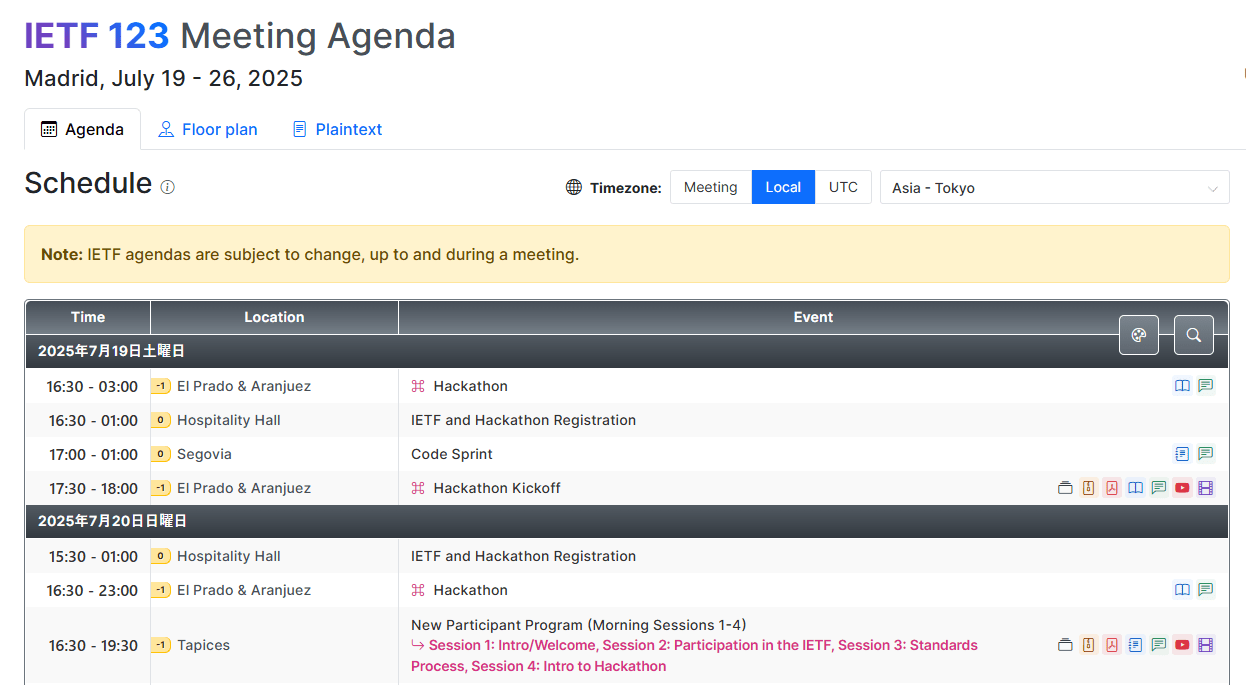Open search button in schedule table header
The image size is (1246, 685).
point(1193,335)
